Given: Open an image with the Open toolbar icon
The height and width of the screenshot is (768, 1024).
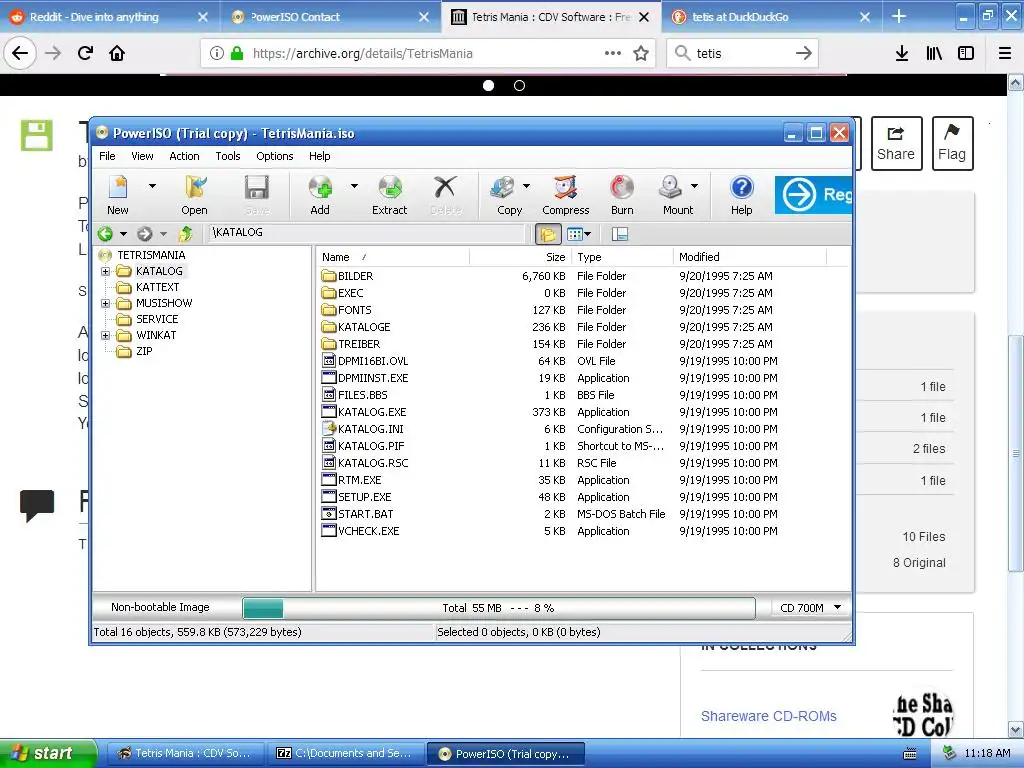Looking at the screenshot, I should (195, 195).
